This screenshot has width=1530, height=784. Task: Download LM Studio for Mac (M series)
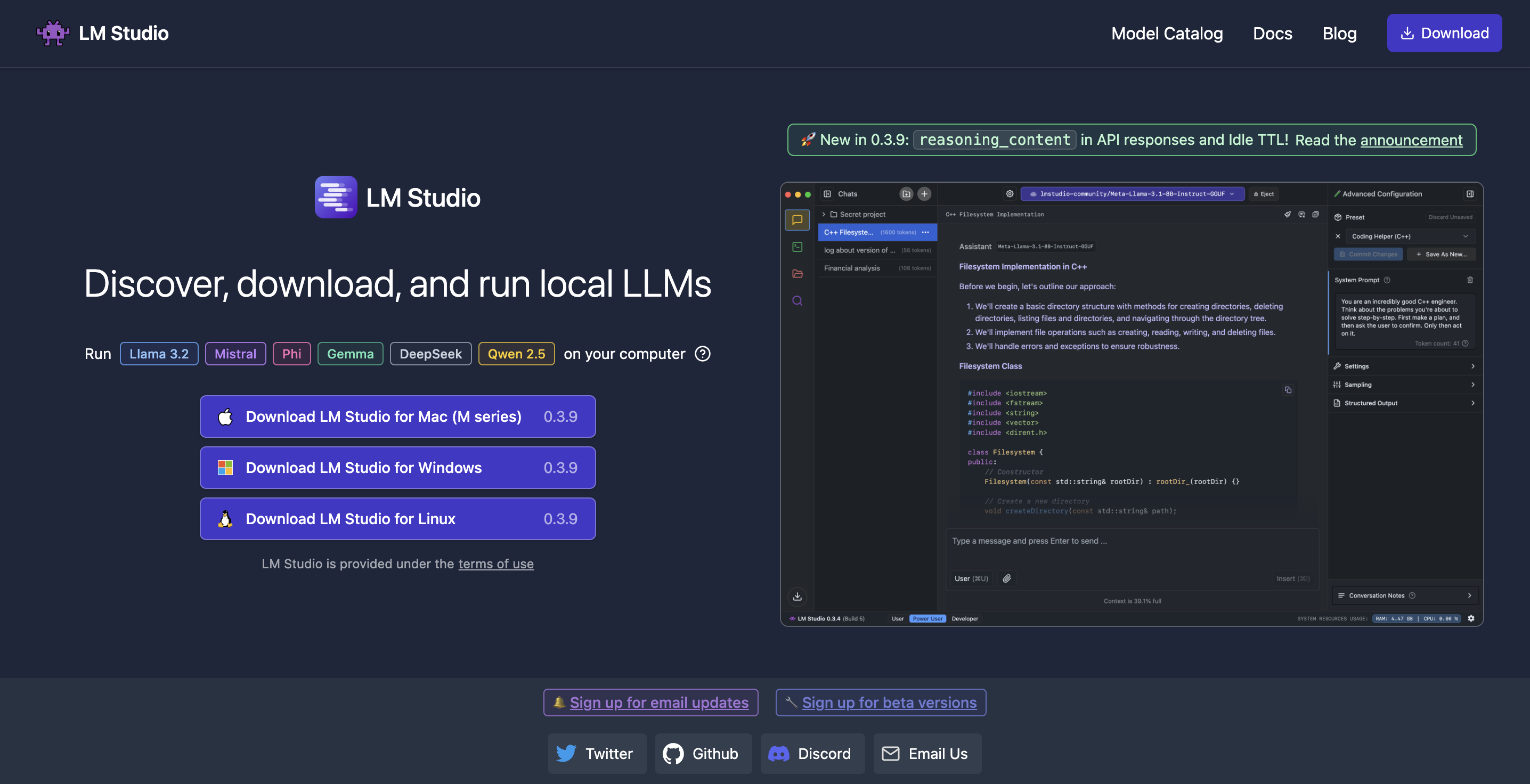pyautogui.click(x=397, y=416)
